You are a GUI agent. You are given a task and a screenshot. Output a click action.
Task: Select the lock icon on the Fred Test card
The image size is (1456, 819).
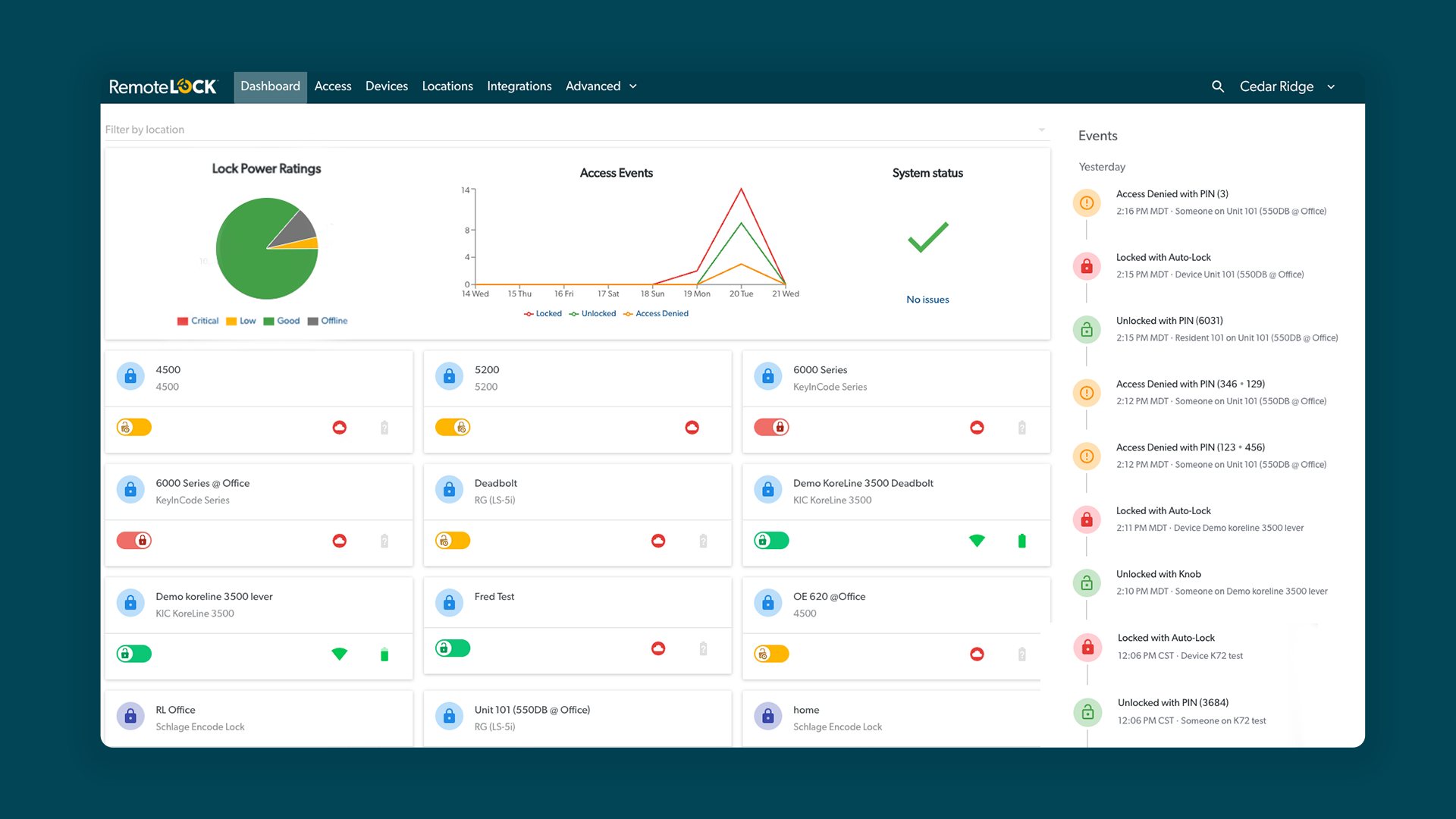point(449,603)
